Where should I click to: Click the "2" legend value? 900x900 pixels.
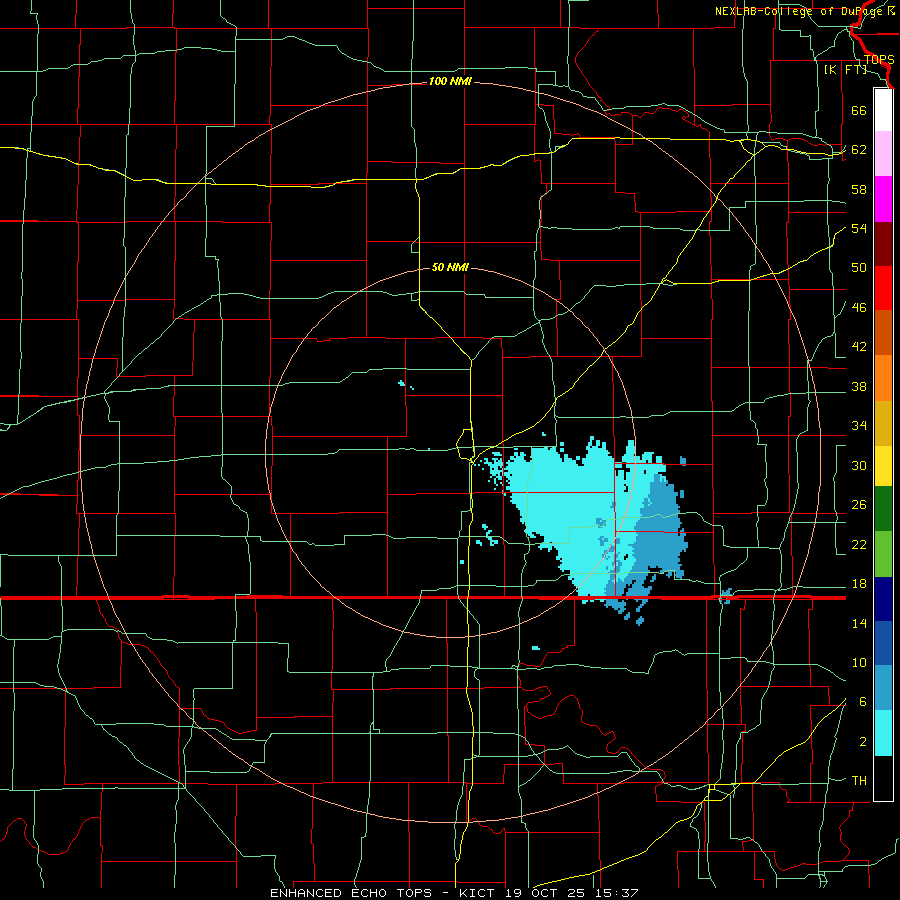[863, 742]
